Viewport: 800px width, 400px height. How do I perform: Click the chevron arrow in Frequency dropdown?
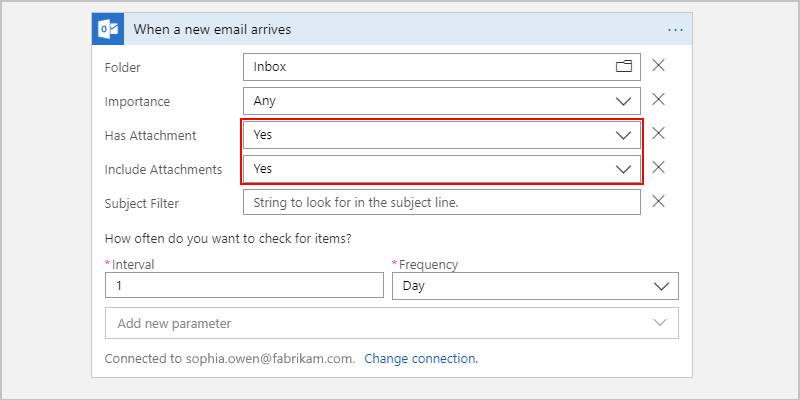tap(661, 286)
